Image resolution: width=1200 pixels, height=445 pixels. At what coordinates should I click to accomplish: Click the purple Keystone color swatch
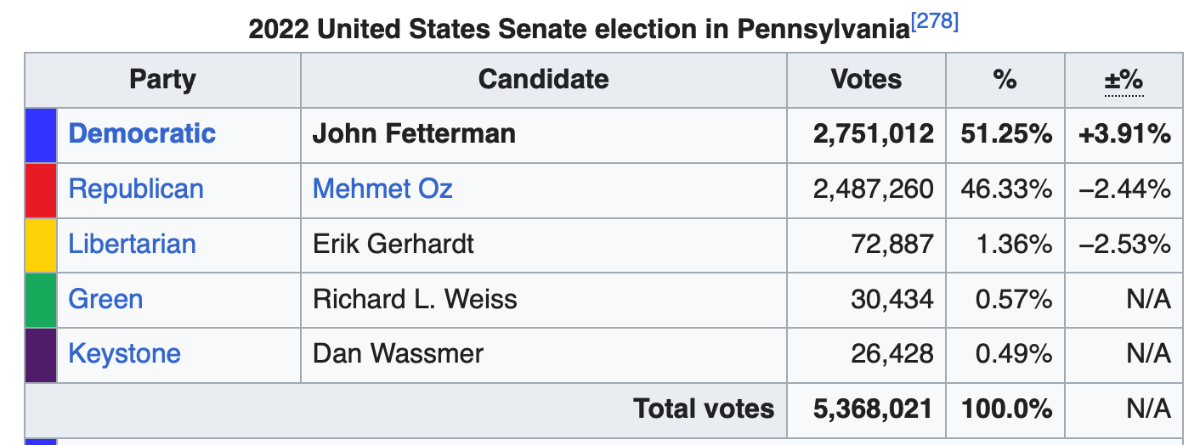pyautogui.click(x=41, y=355)
